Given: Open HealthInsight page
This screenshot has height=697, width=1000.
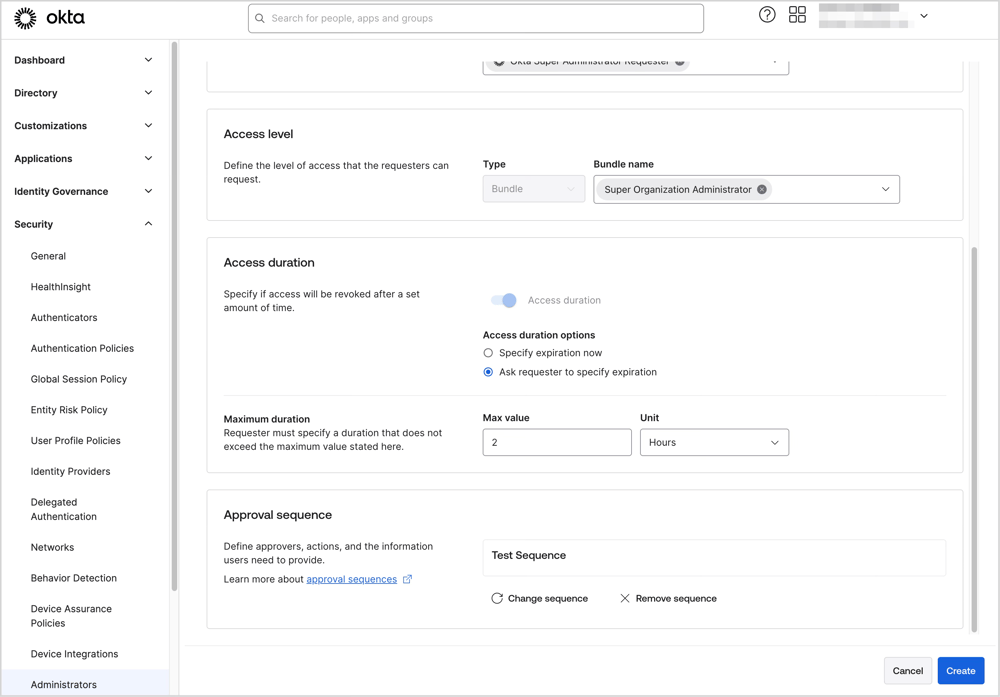Looking at the screenshot, I should click(x=61, y=287).
